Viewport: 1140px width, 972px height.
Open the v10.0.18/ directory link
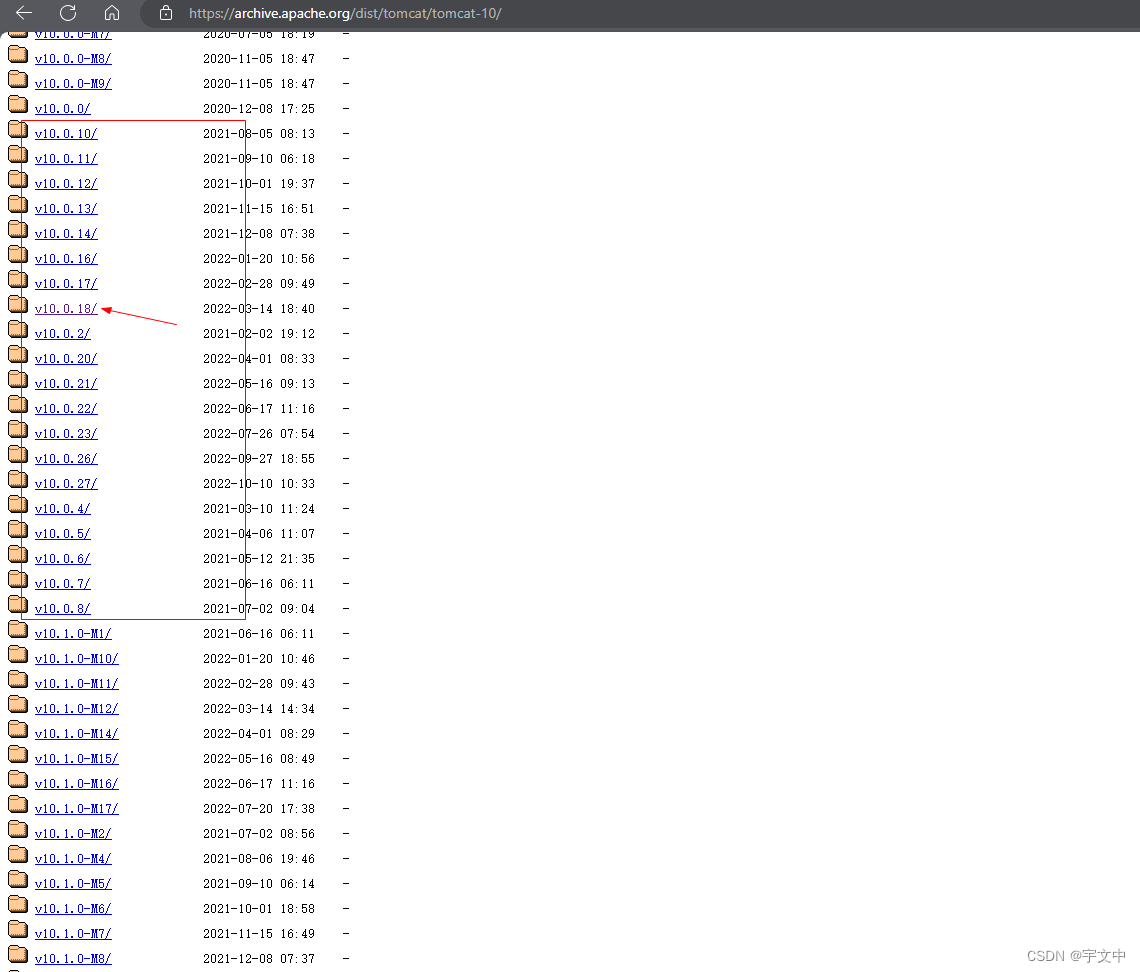(x=65, y=308)
